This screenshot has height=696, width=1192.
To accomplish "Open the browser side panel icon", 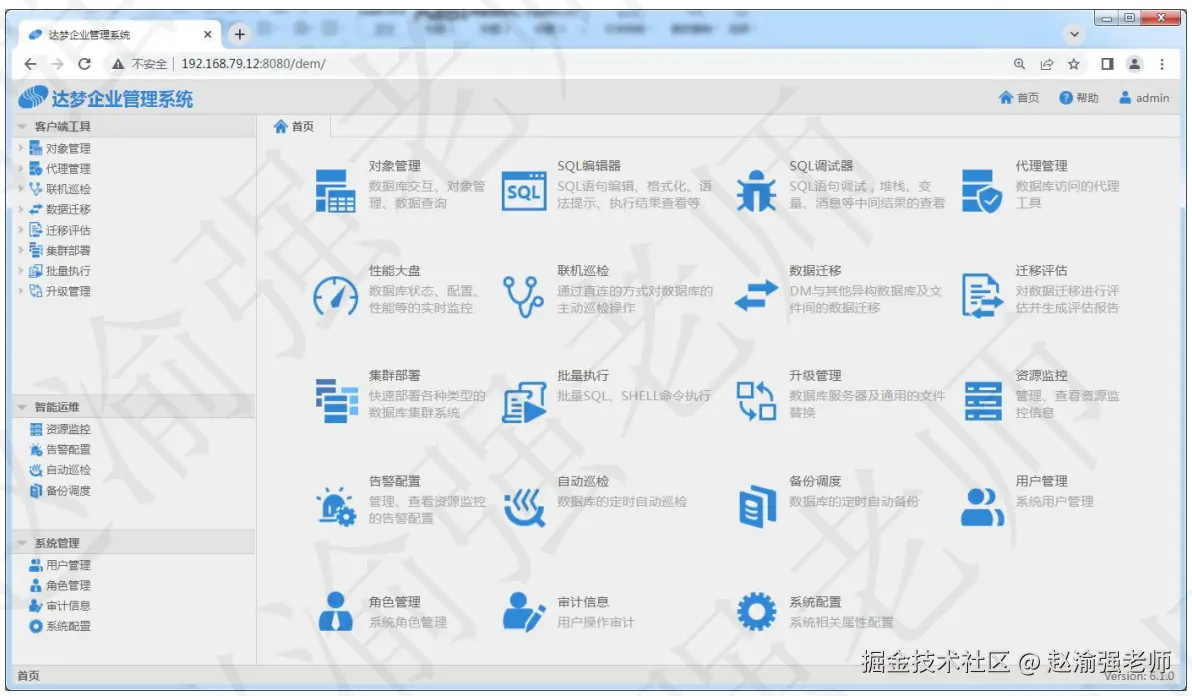I will (1107, 64).
